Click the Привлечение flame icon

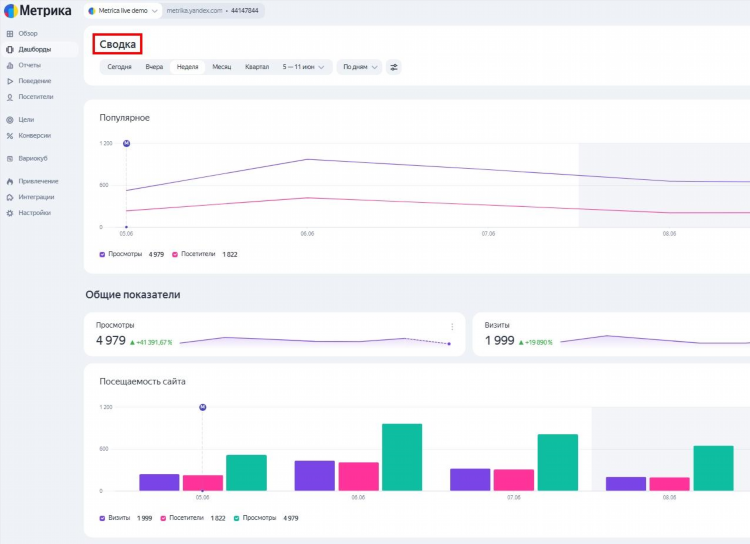(x=10, y=181)
